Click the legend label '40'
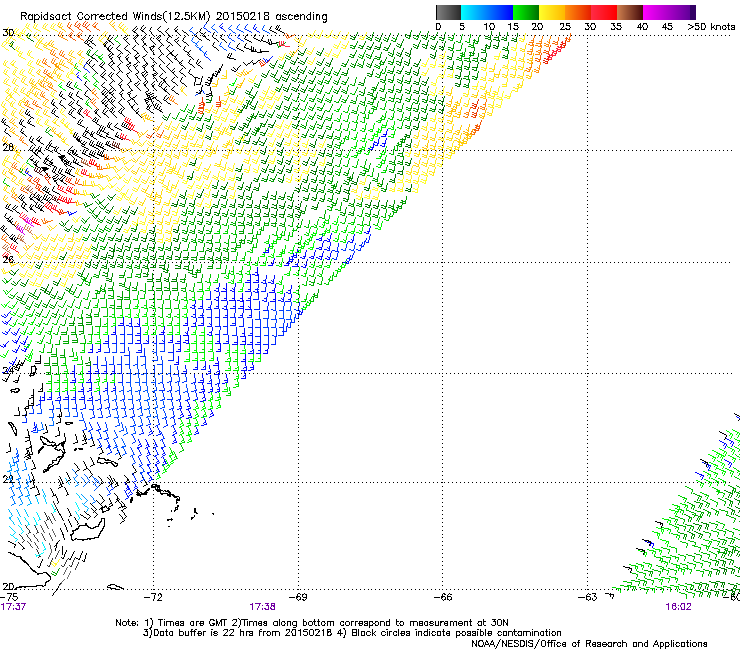This screenshot has width=740, height=650. 642,27
